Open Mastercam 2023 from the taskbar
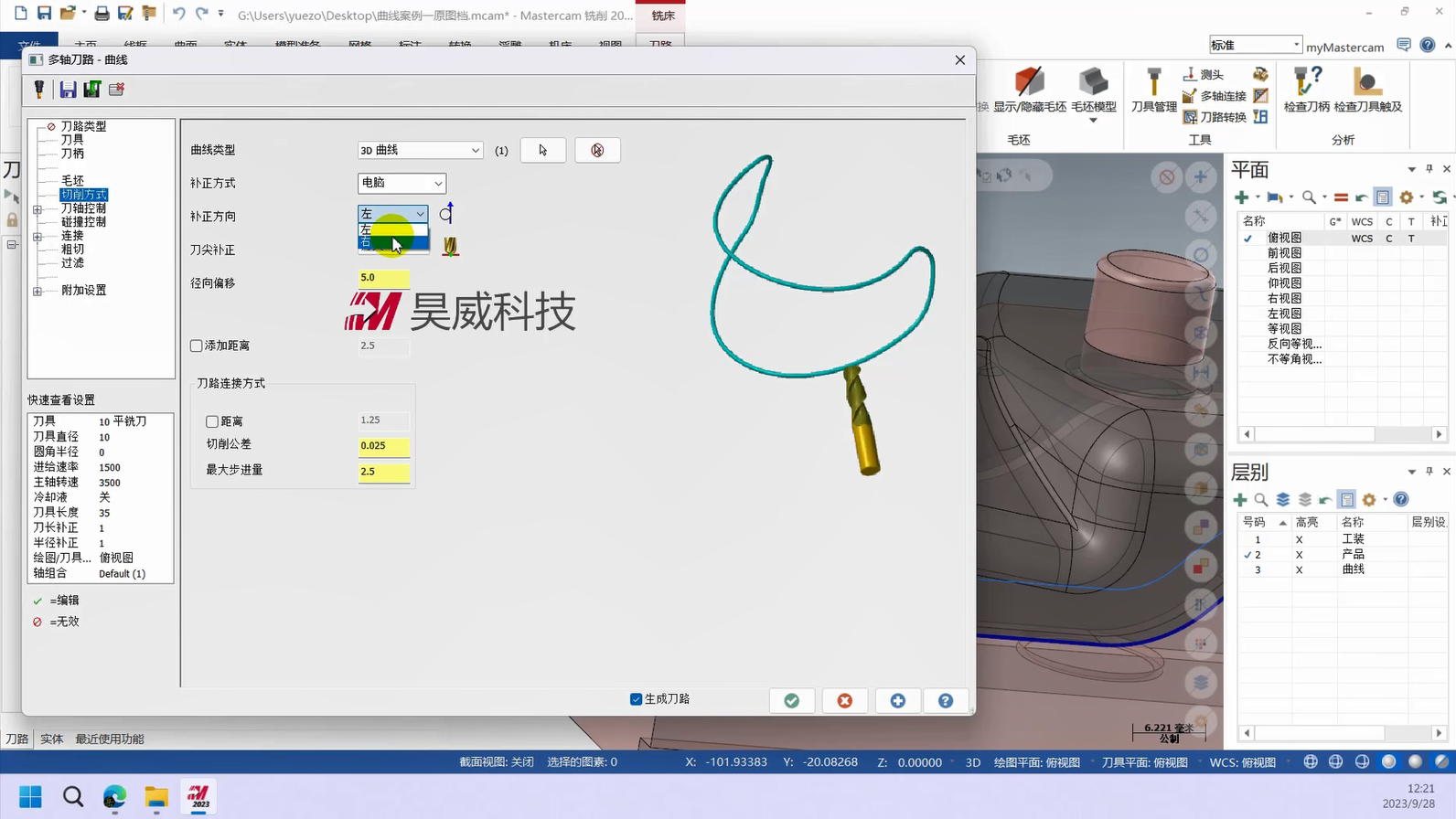The image size is (1456, 819). 198,797
